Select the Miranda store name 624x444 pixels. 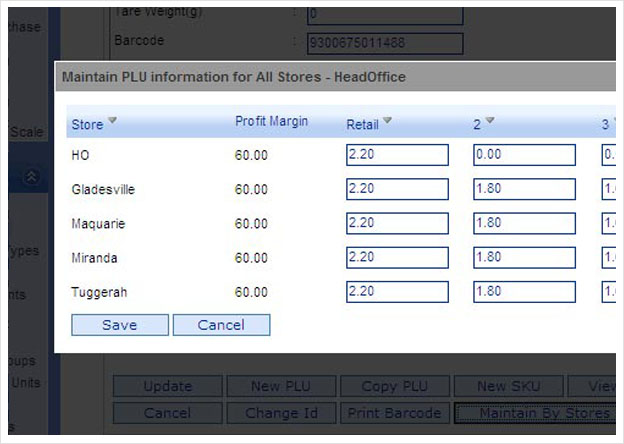point(94,258)
